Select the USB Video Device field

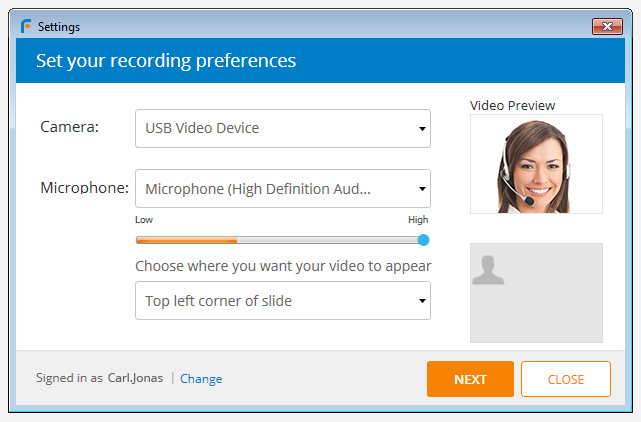270,129
